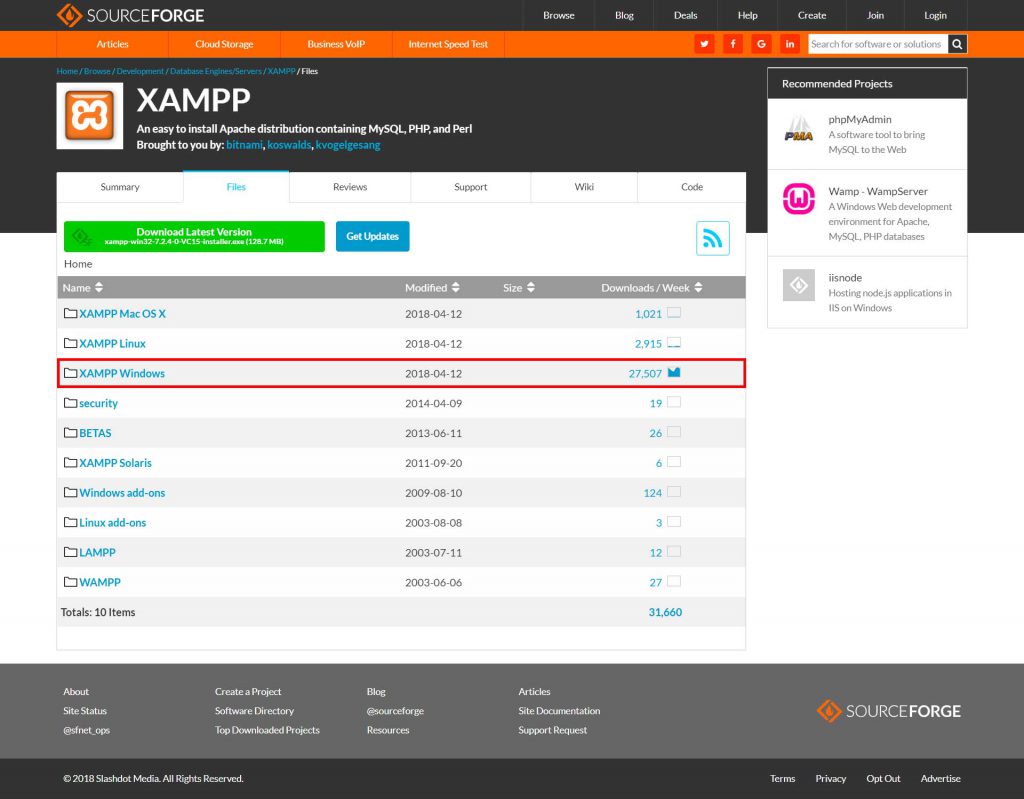Open the Deals header menu

686,15
